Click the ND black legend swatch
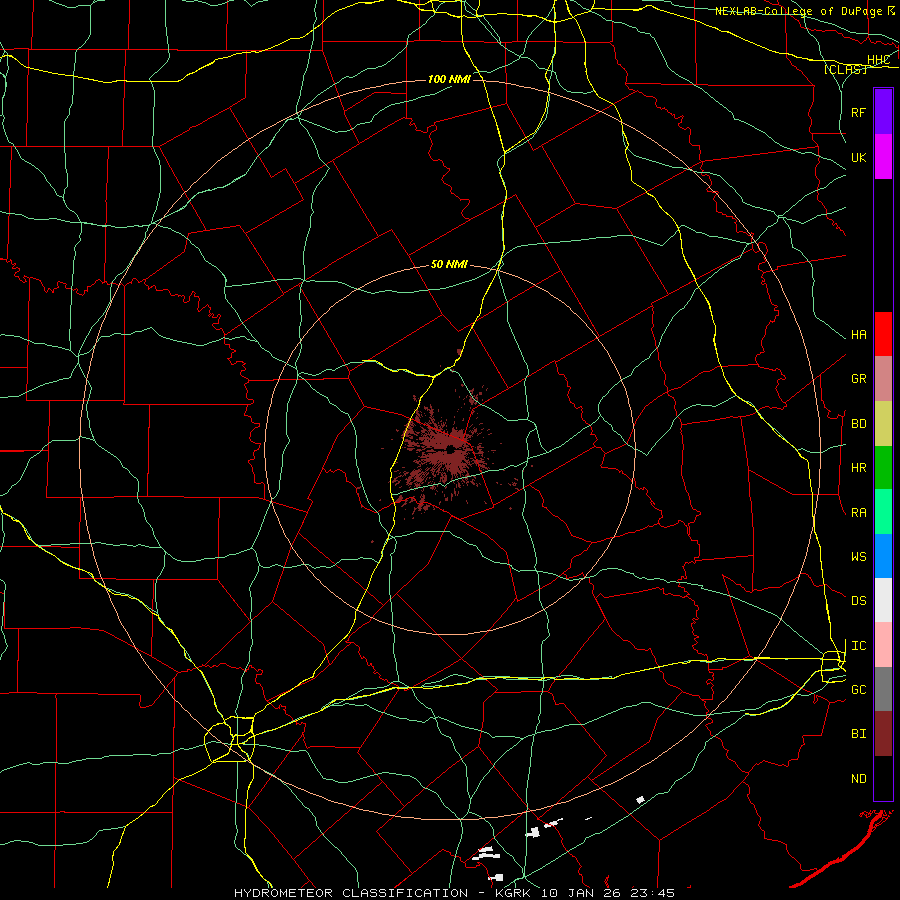The image size is (900, 900). coord(883,778)
